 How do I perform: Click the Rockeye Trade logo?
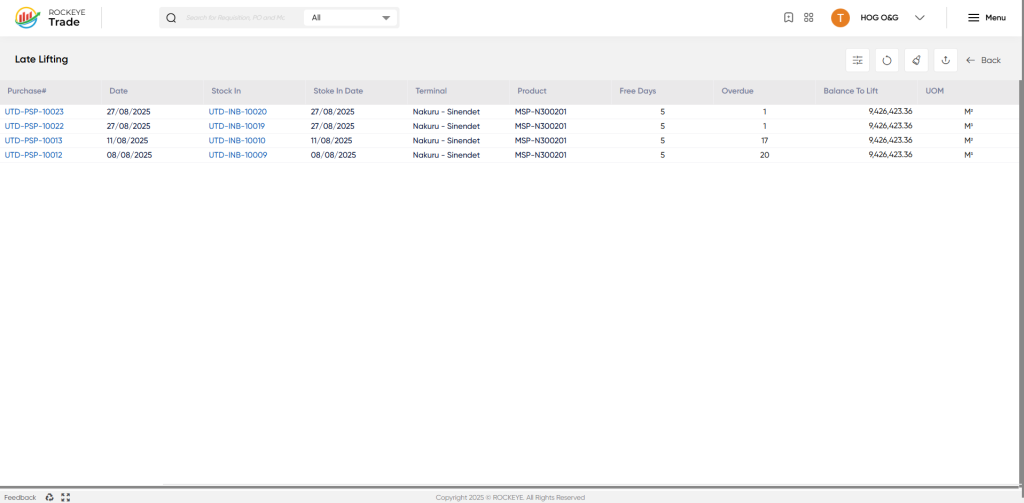52,18
